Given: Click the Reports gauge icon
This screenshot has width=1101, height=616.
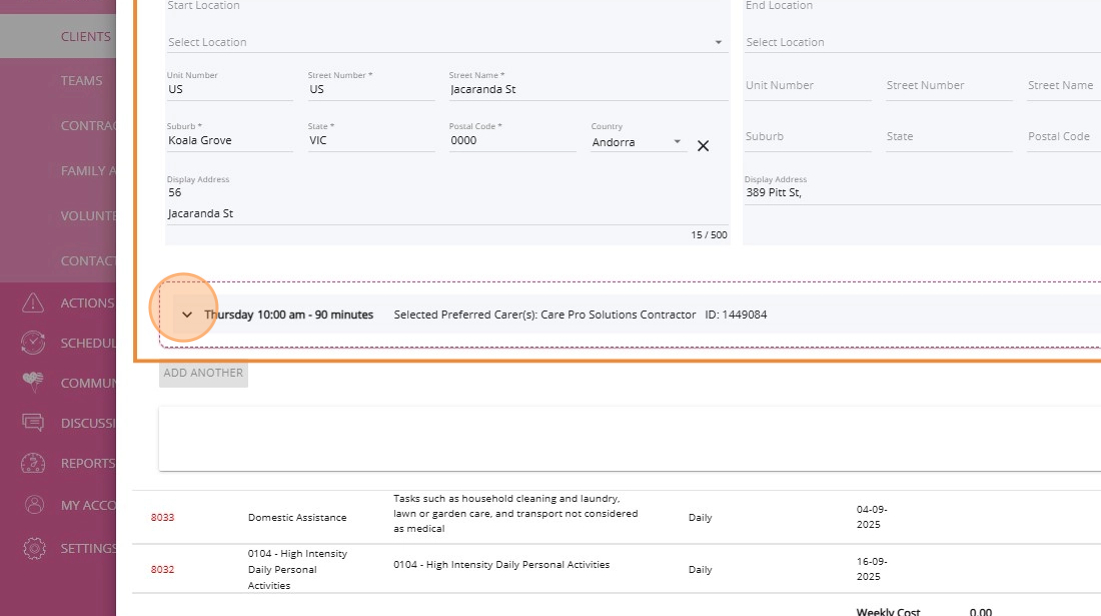Looking at the screenshot, I should coord(33,463).
